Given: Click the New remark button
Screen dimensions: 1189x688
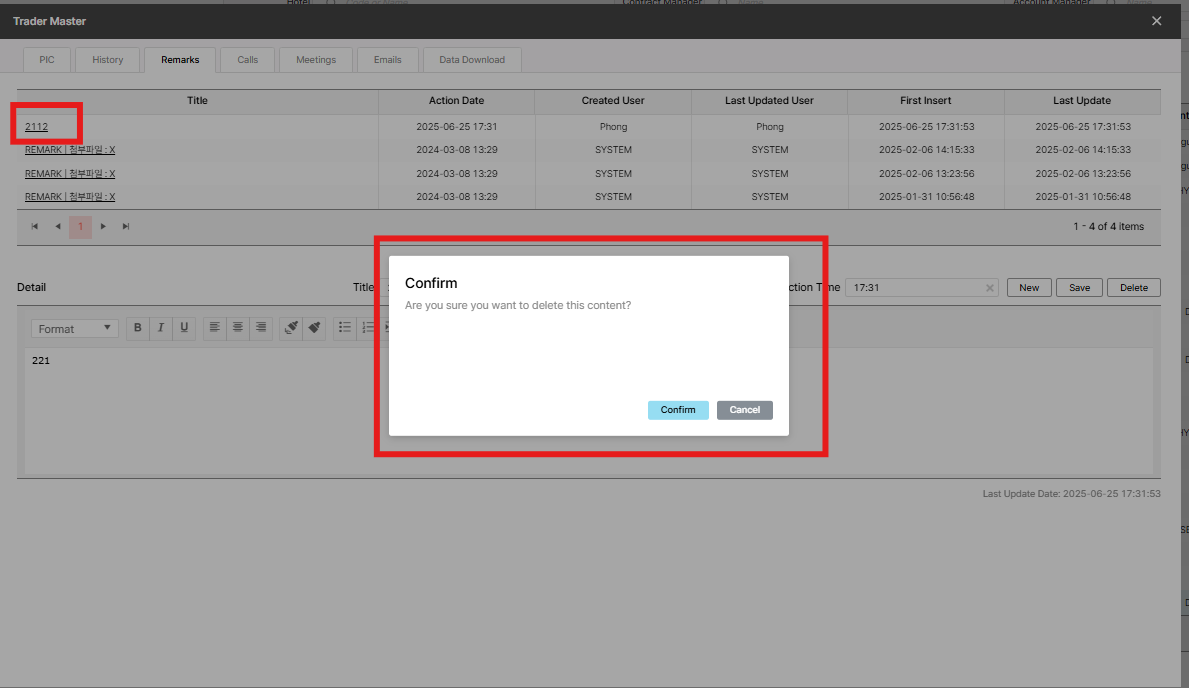Looking at the screenshot, I should (1029, 287).
